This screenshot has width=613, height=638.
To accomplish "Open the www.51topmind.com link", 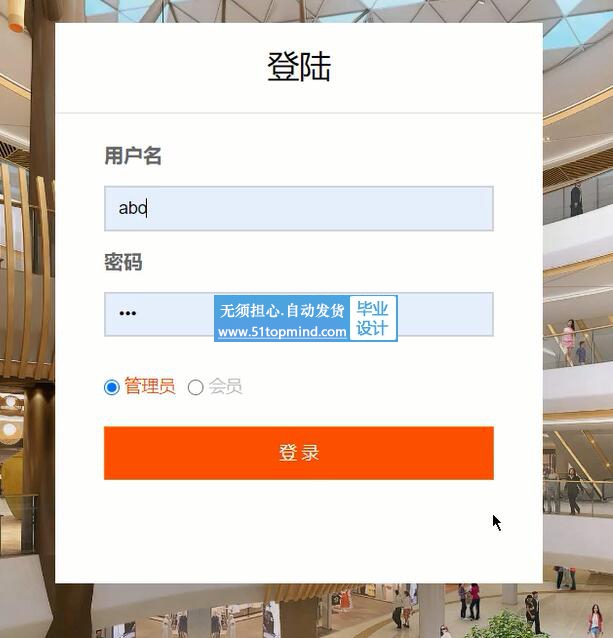I will 282,332.
